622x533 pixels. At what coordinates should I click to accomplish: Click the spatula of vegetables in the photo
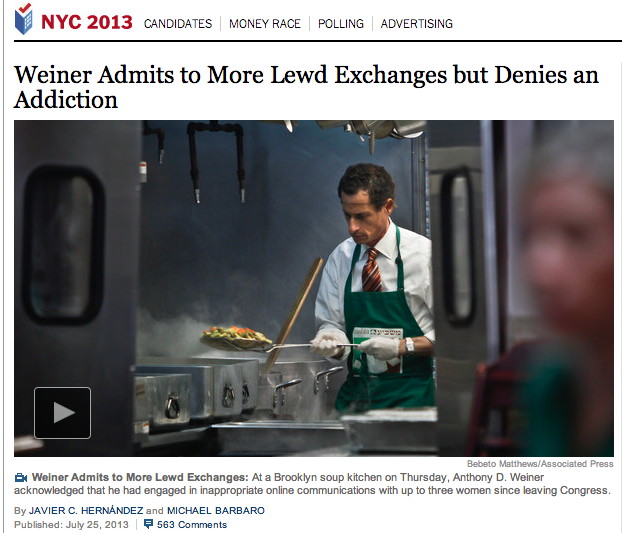click(236, 338)
